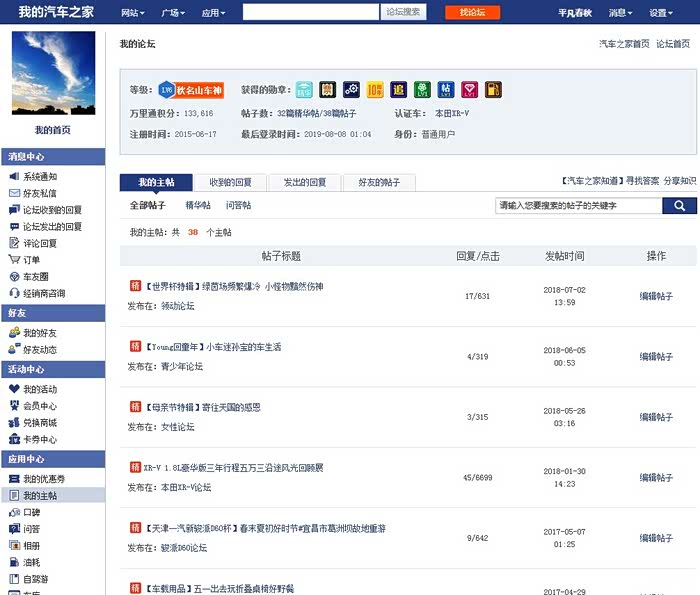Screen dimensions: 700x595
Task: Click the post keyword search input field
Action: (x=578, y=206)
